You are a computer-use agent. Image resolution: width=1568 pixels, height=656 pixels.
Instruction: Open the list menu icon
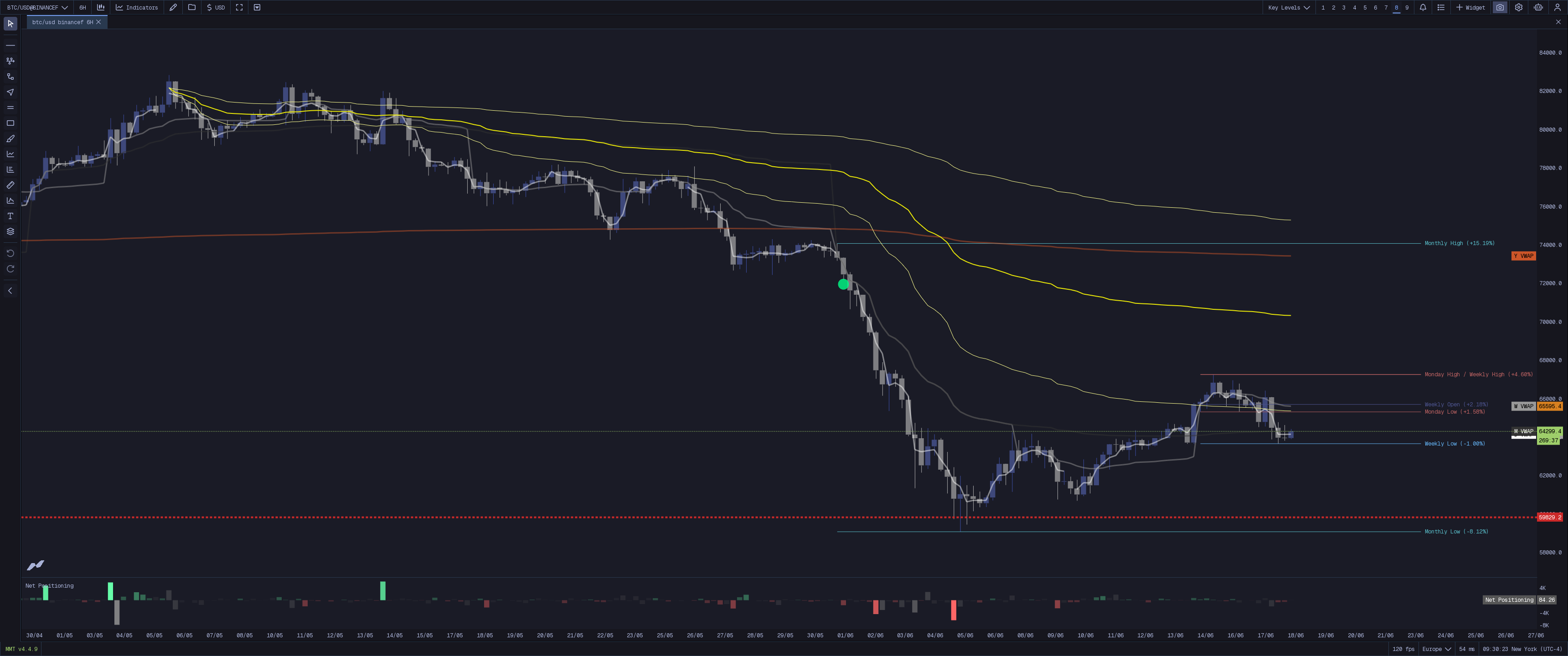pyautogui.click(x=1441, y=7)
